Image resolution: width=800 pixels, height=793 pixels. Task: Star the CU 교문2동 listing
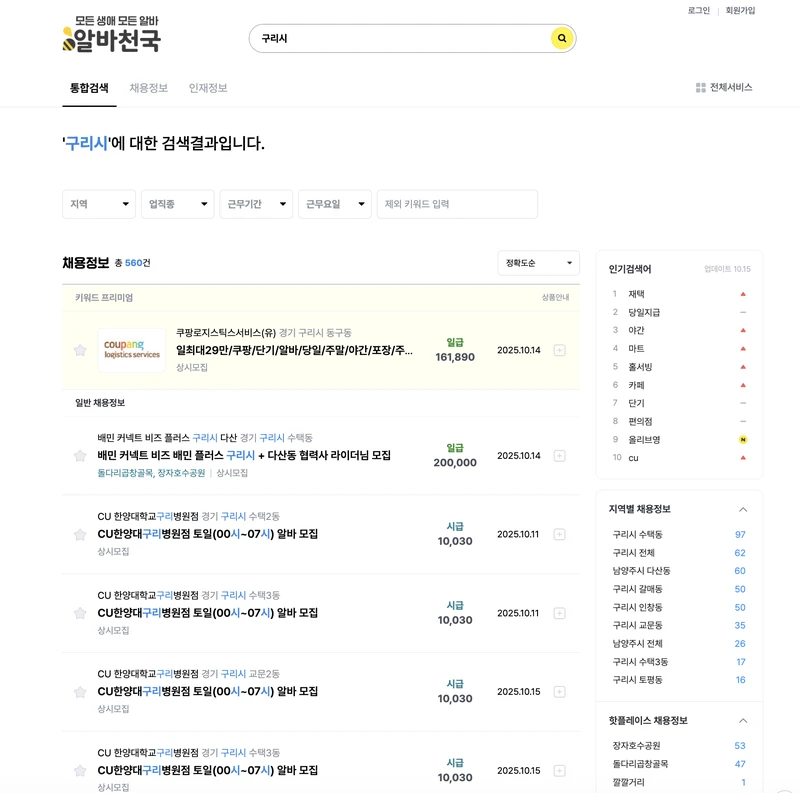pos(80,692)
